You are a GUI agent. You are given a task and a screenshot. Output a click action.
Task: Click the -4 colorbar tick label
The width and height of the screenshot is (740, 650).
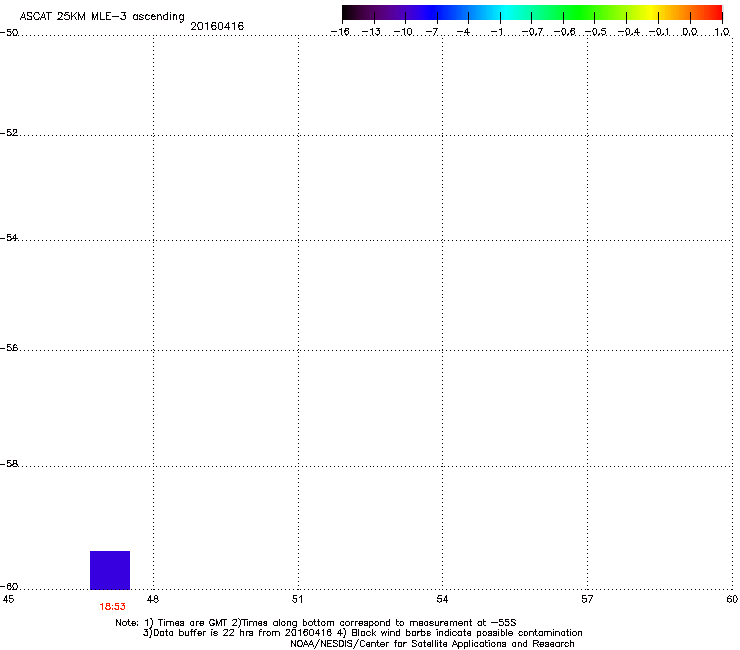[x=463, y=32]
